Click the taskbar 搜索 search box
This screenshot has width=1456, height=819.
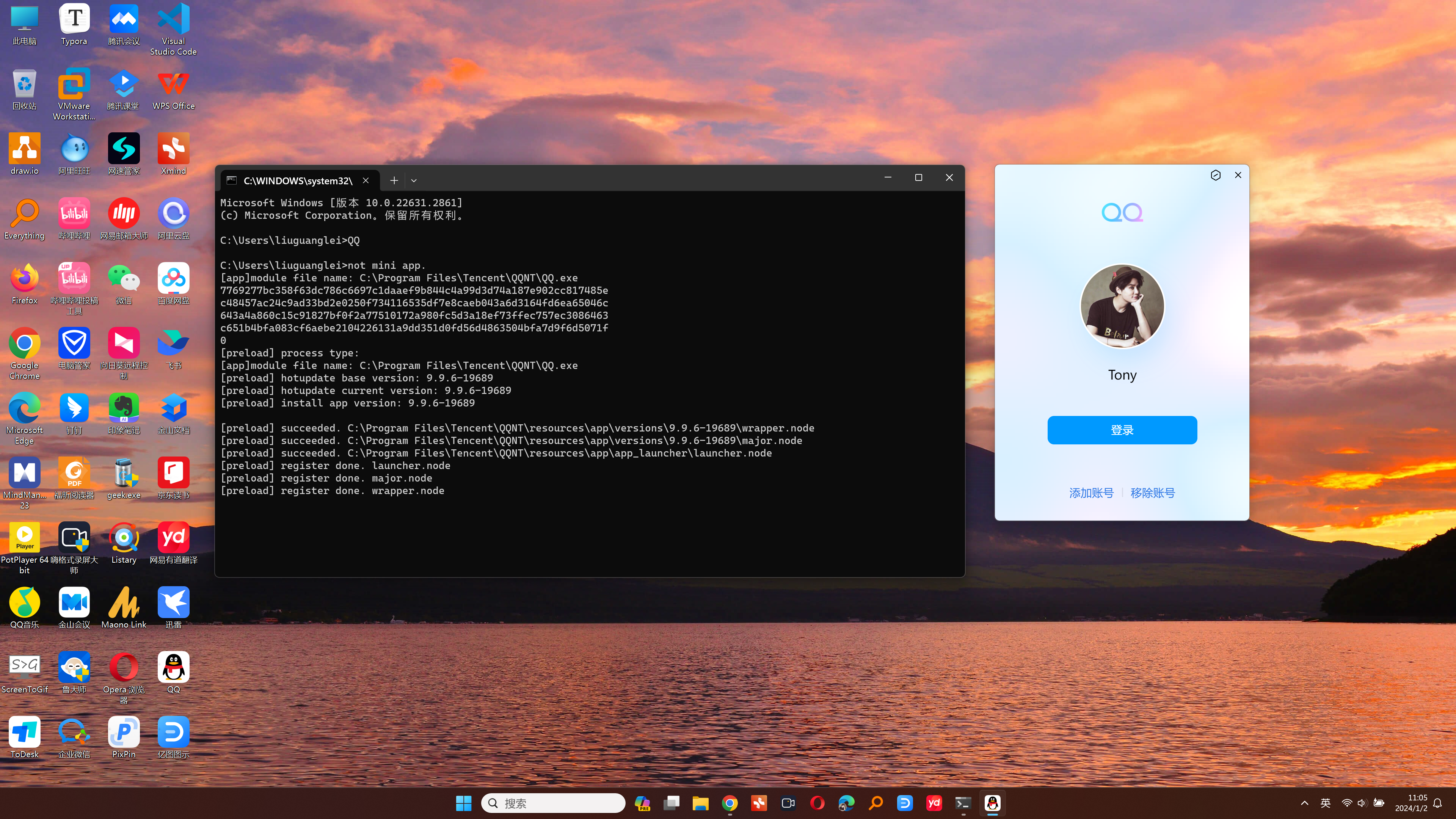point(553,803)
